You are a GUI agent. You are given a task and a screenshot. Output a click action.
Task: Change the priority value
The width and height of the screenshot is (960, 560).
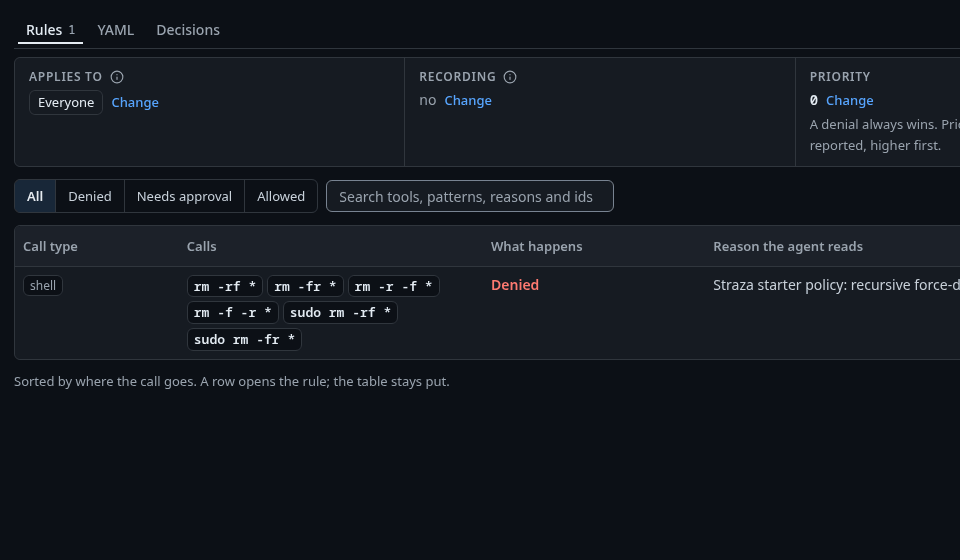pos(849,100)
